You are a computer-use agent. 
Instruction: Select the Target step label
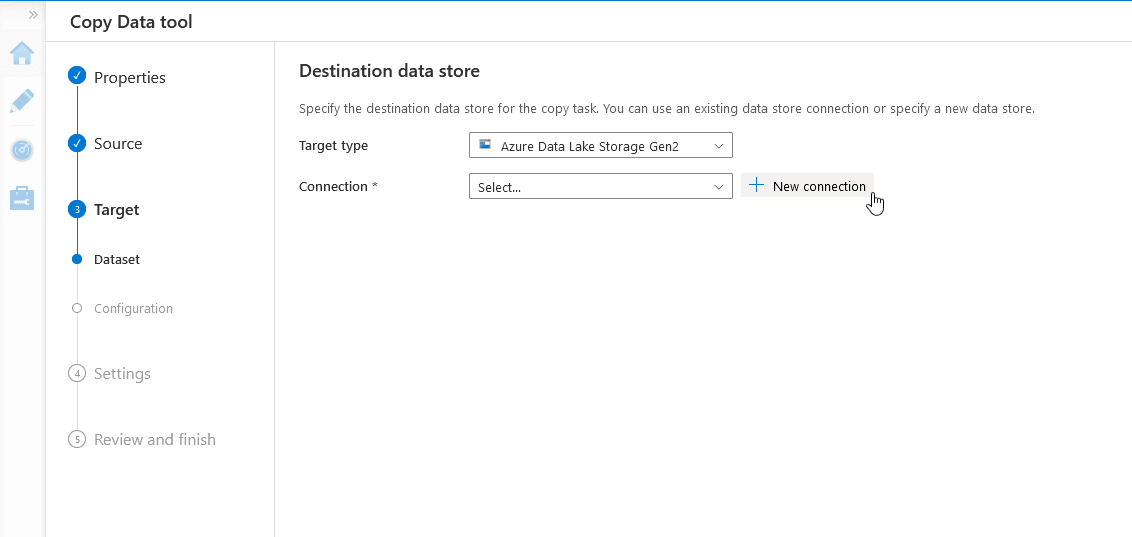point(116,210)
